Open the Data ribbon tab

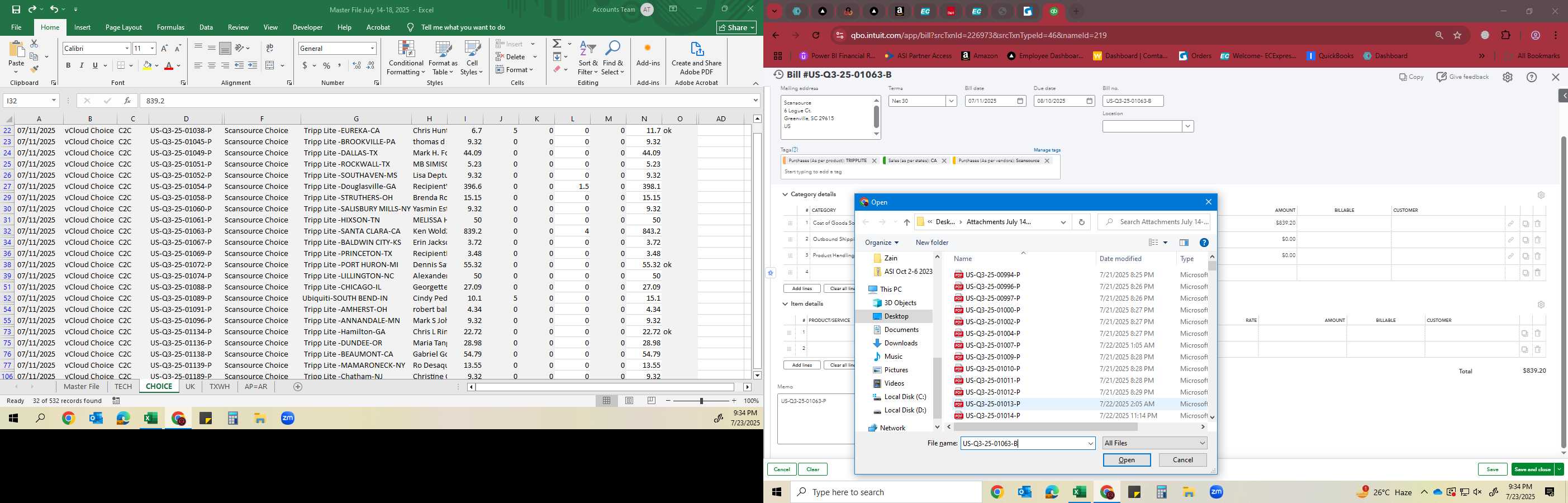(x=206, y=27)
